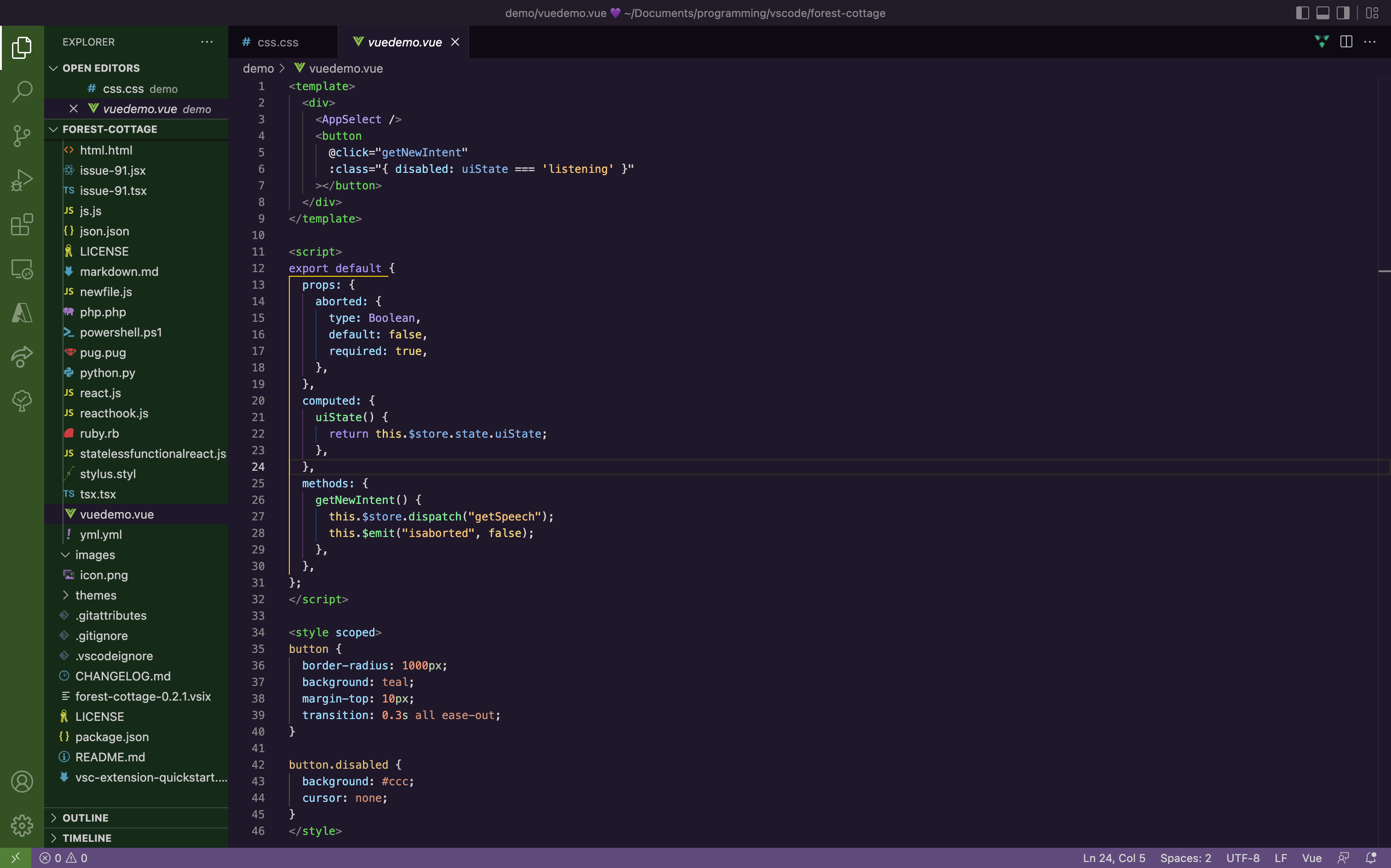
Task: Expand the OUTLINE section
Action: [x=136, y=817]
